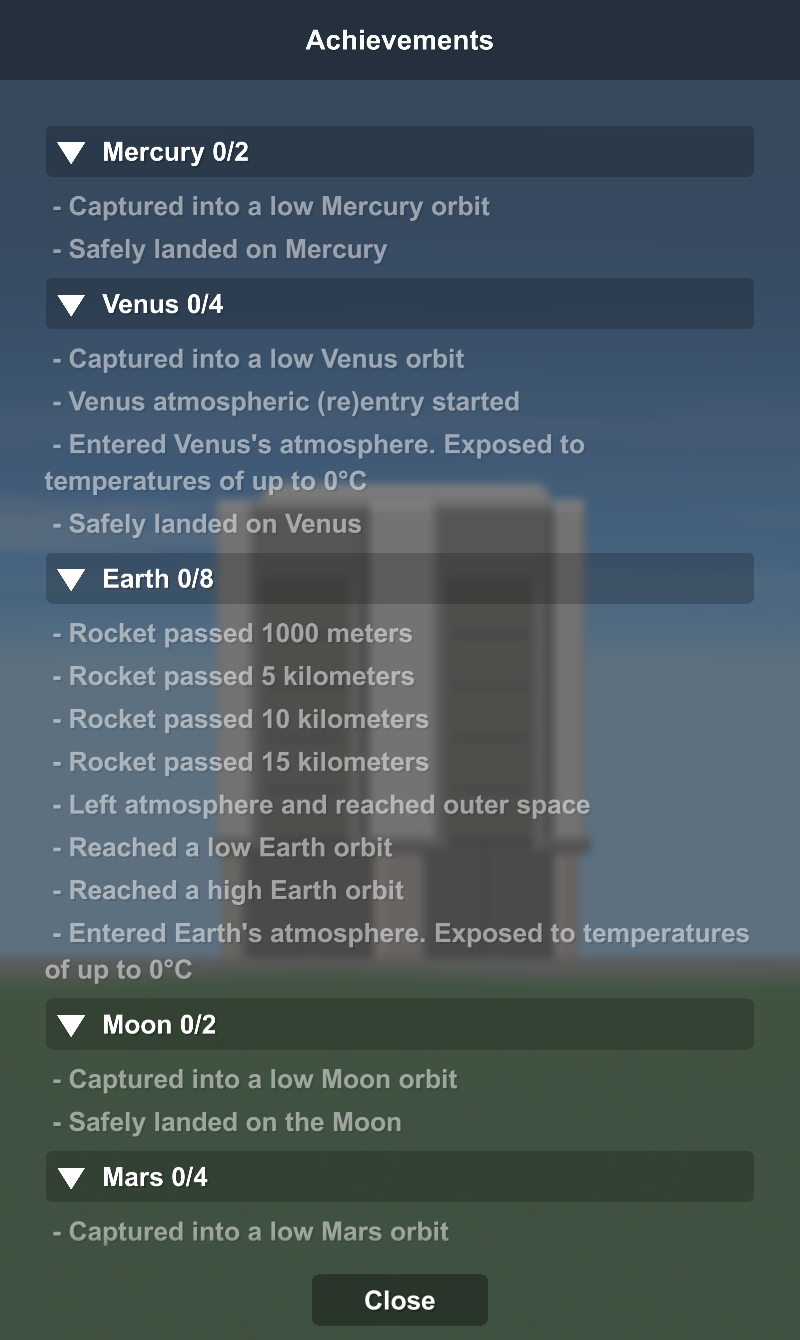Collapse the Mercury section triangle

tap(72, 153)
